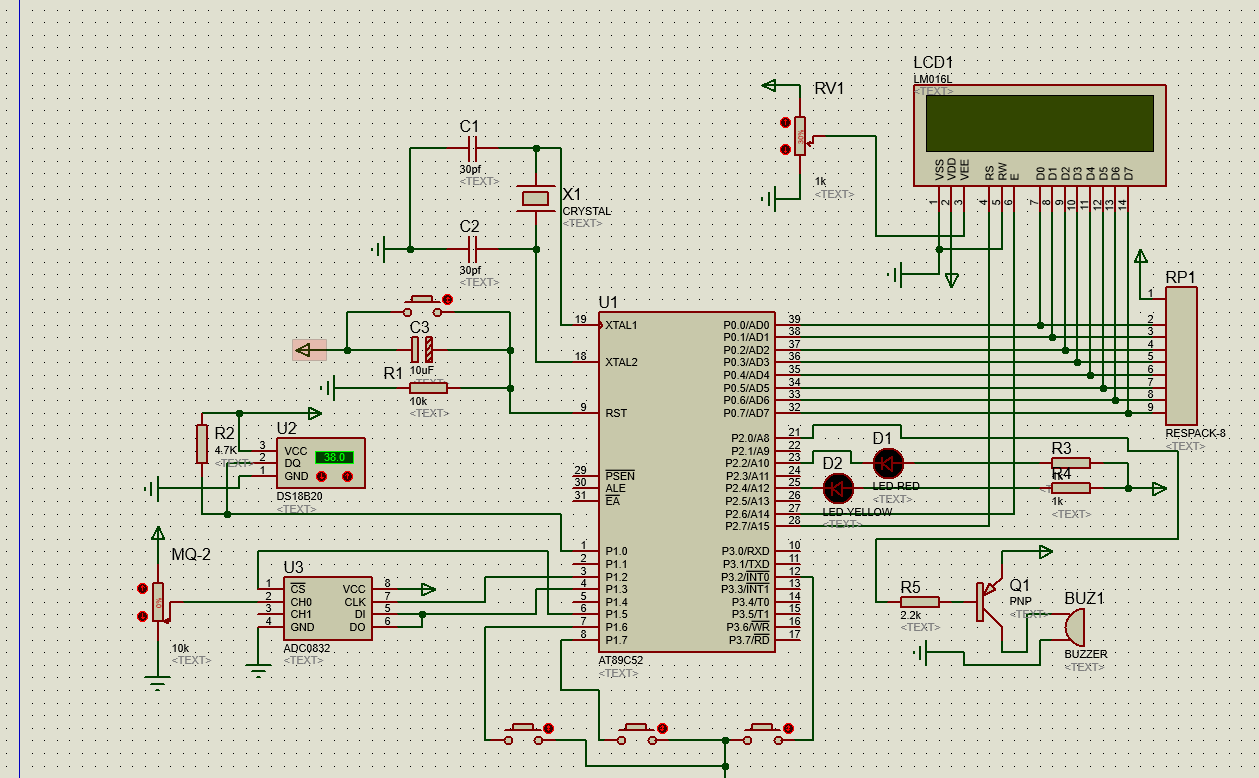
Task: Click RV1 increase arrow button
Action: coord(785,123)
